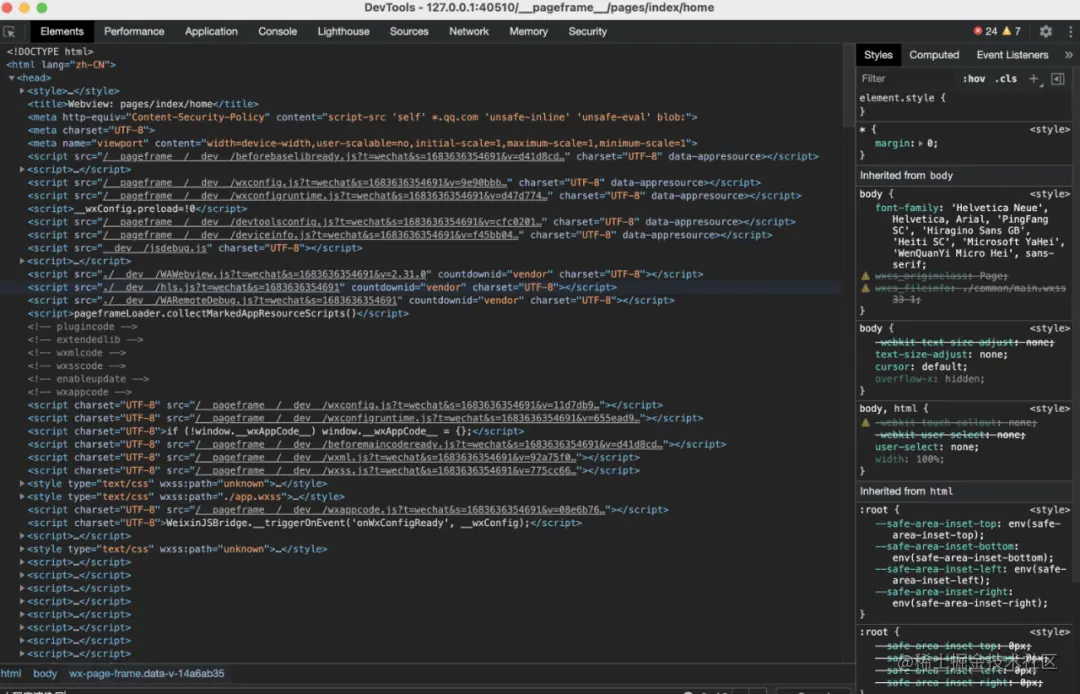Select the wxappcode comment line
1080x694 pixels.
(80, 392)
